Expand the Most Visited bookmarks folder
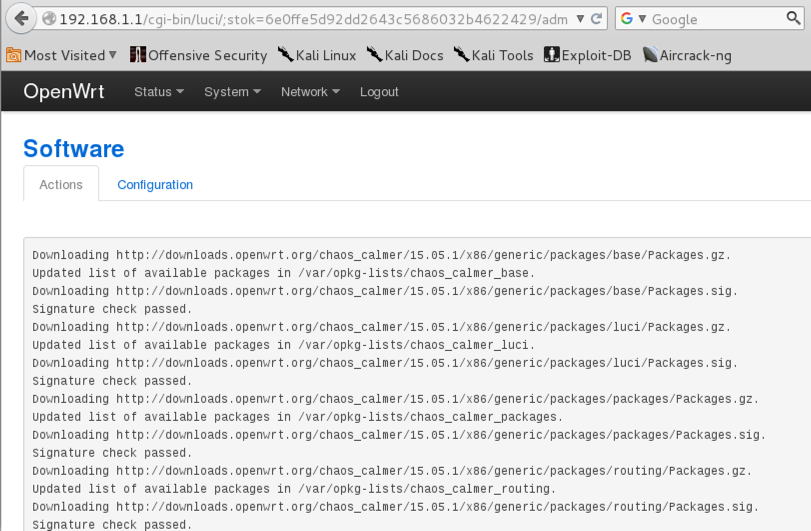Screen dimensions: 811x531 click(62, 55)
